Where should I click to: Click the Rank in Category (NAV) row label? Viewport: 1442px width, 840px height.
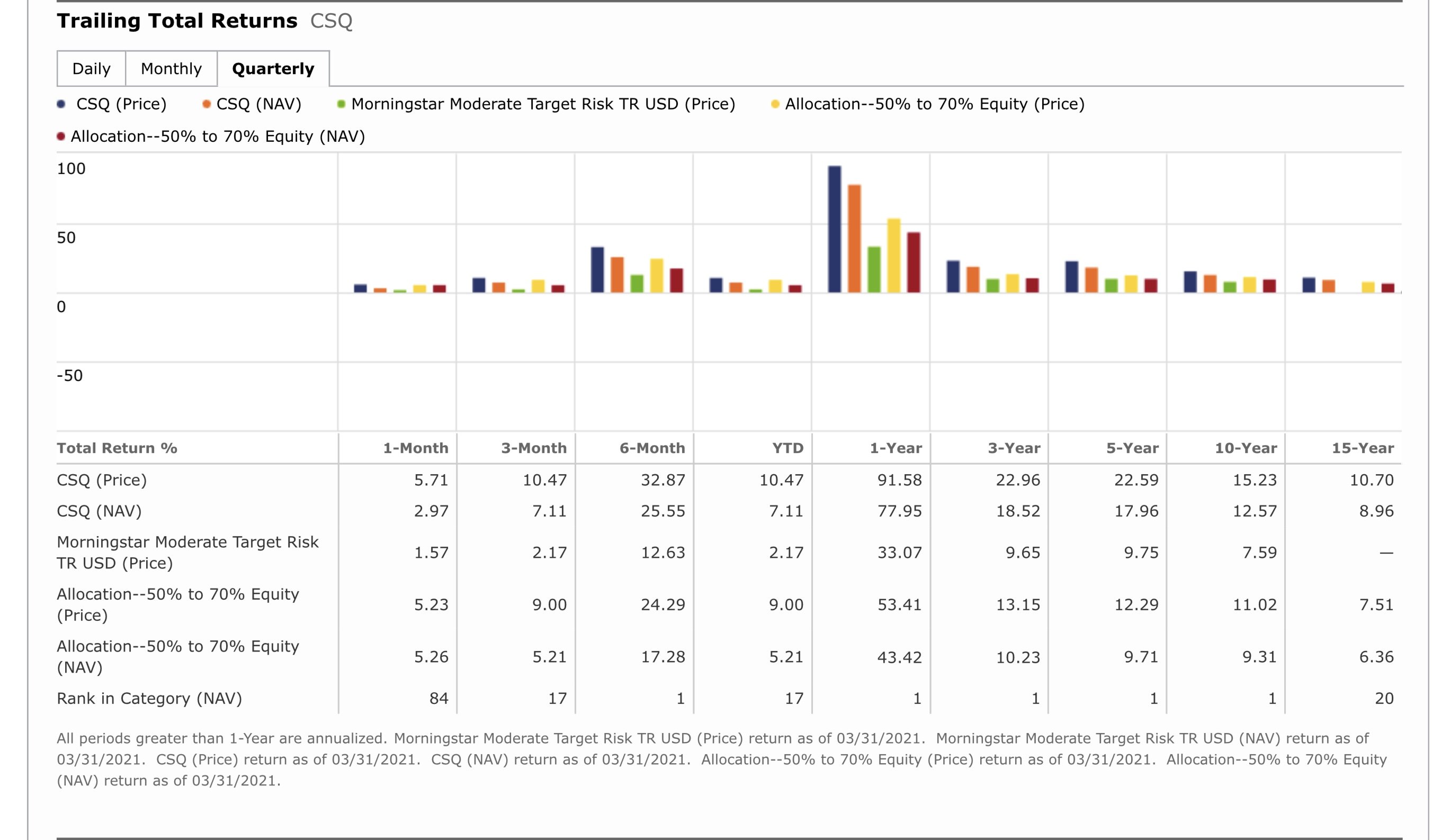point(149,698)
